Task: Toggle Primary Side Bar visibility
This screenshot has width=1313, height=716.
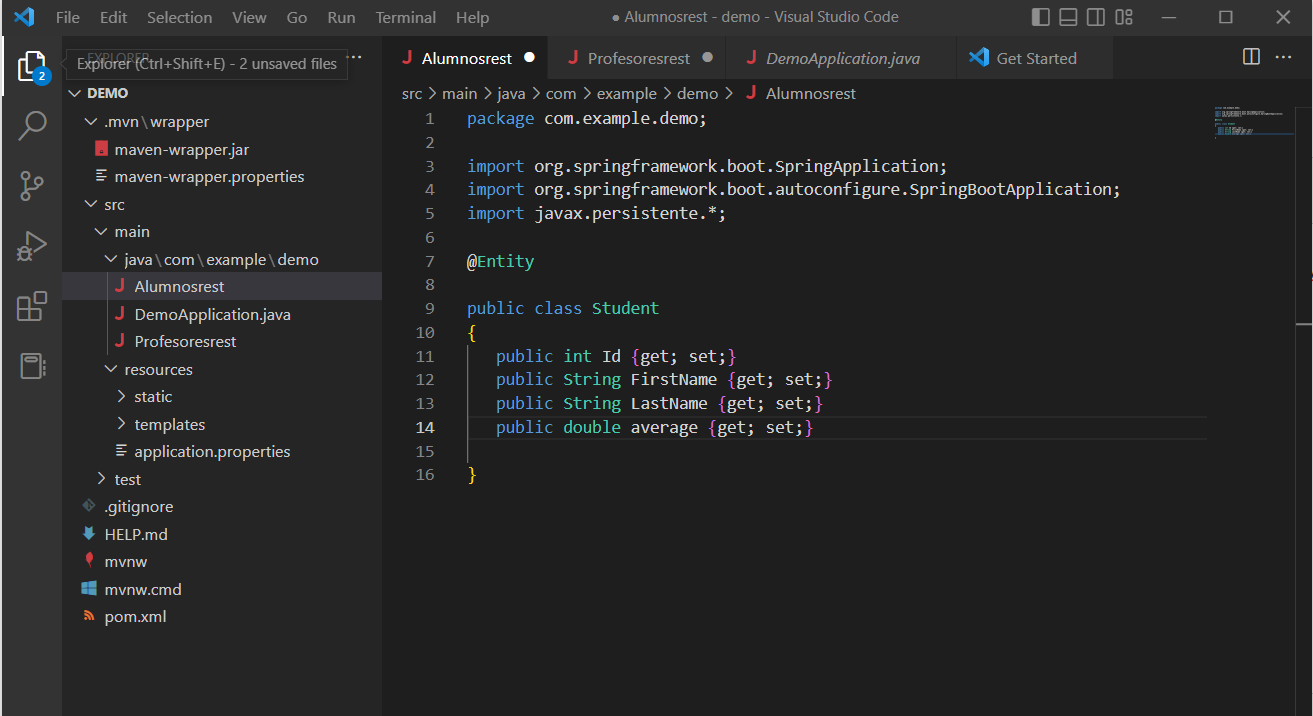Action: pyautogui.click(x=1041, y=17)
